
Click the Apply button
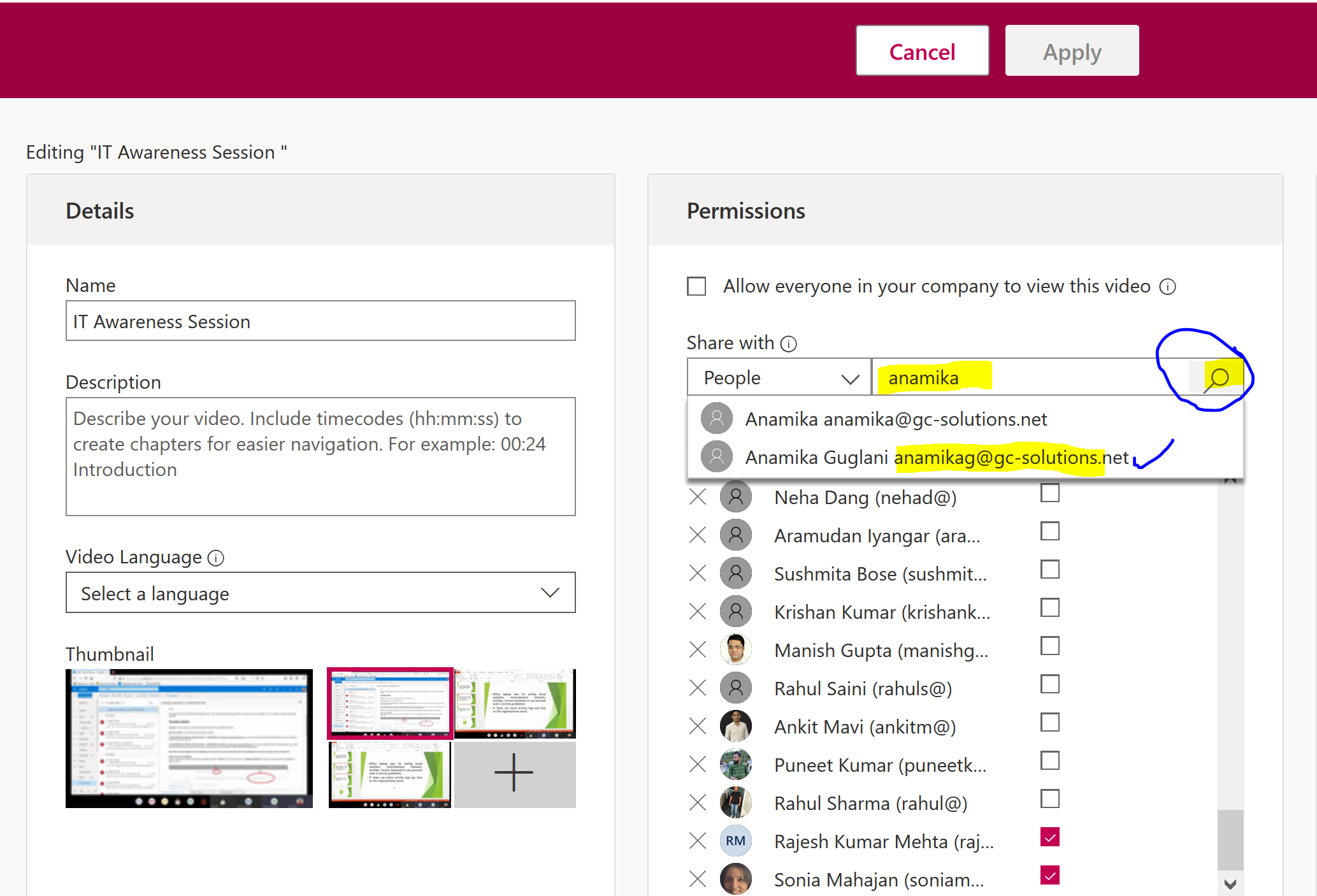(1072, 52)
